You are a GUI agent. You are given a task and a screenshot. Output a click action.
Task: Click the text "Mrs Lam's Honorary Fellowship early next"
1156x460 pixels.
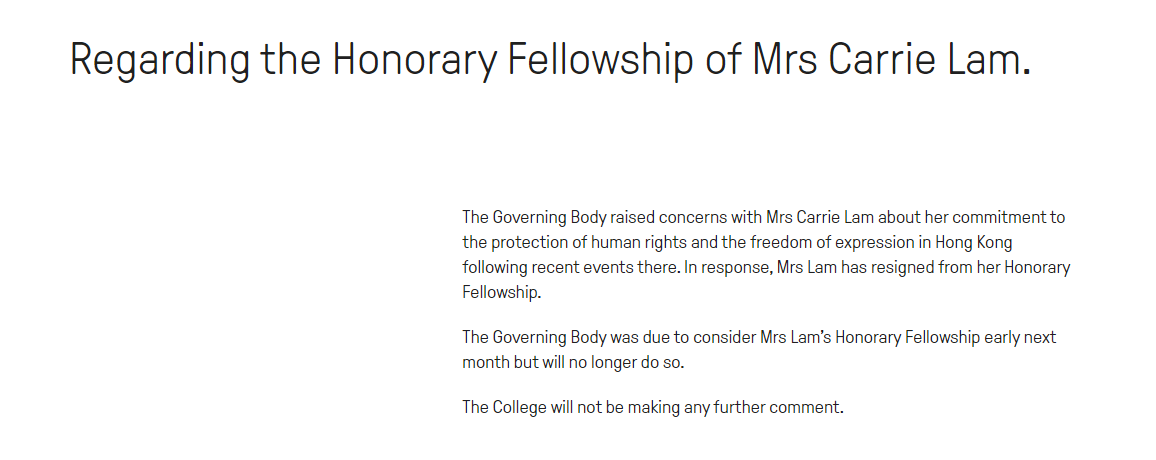point(908,338)
